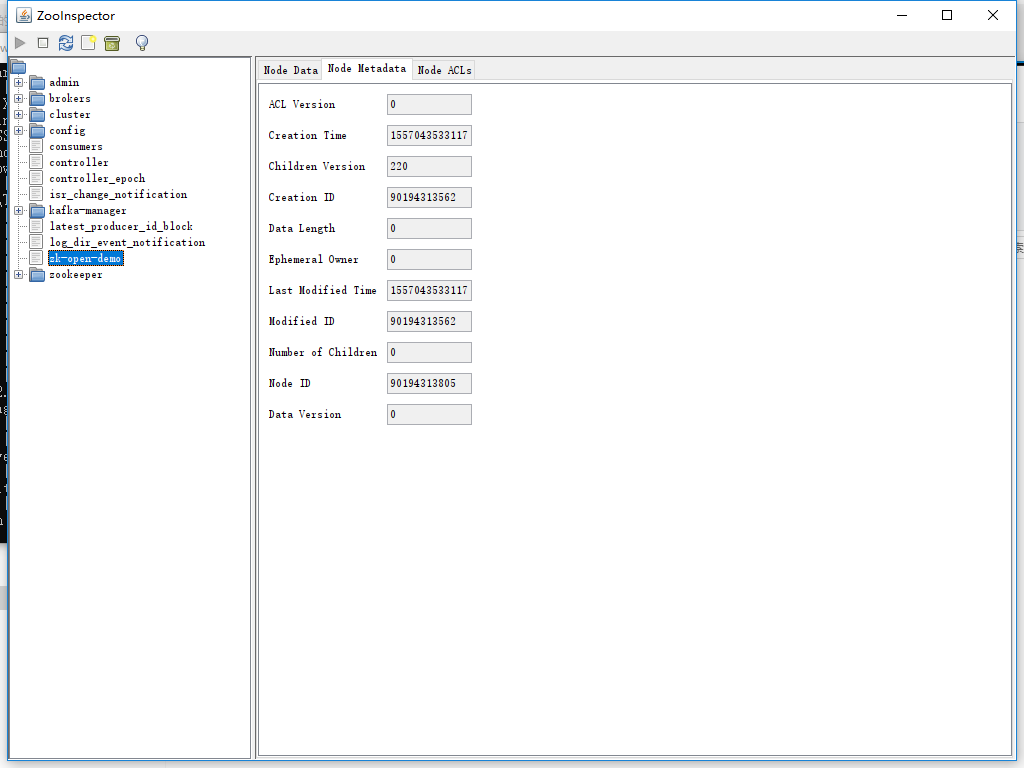
Task: Select the controller_epoch node label
Action: [x=97, y=178]
